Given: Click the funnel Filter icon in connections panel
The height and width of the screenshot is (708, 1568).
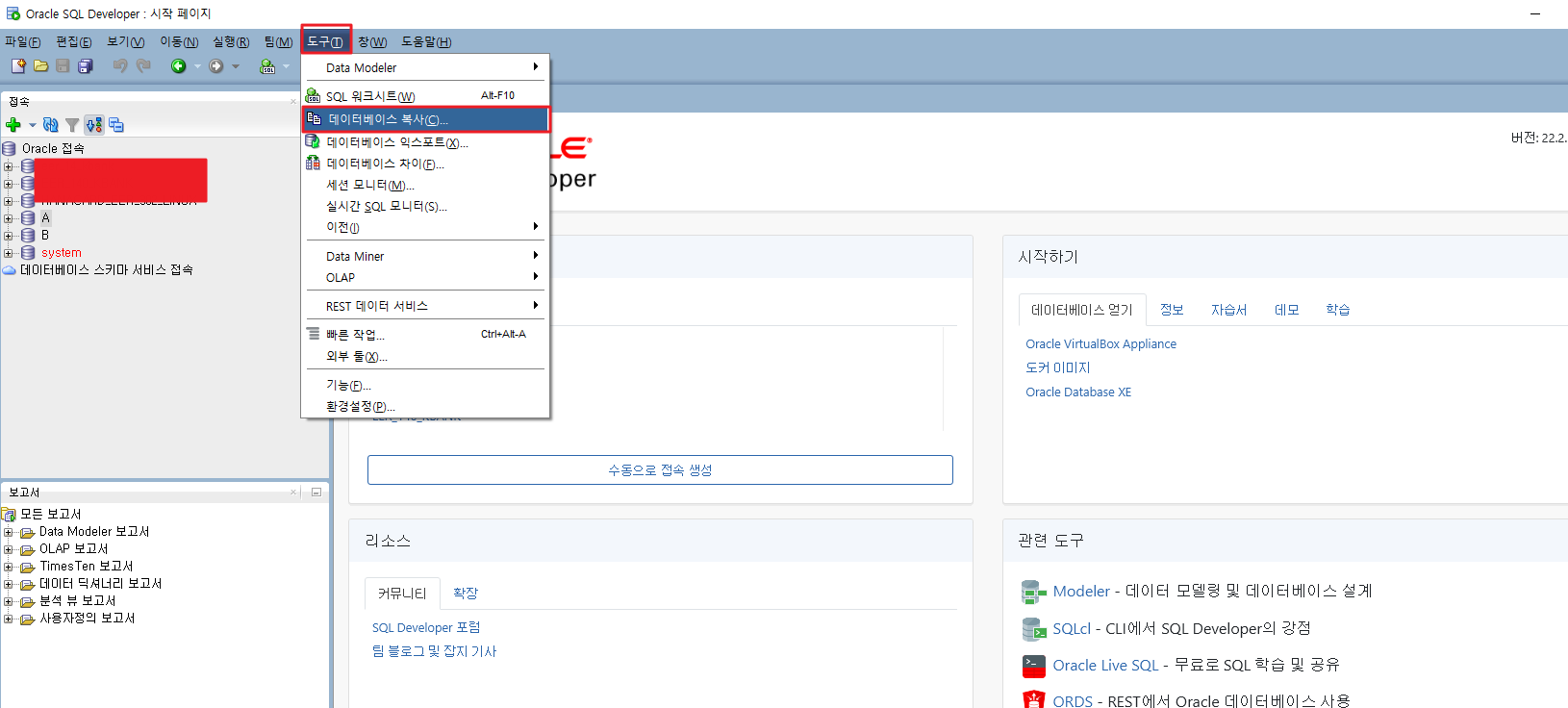Looking at the screenshot, I should click(x=72, y=124).
